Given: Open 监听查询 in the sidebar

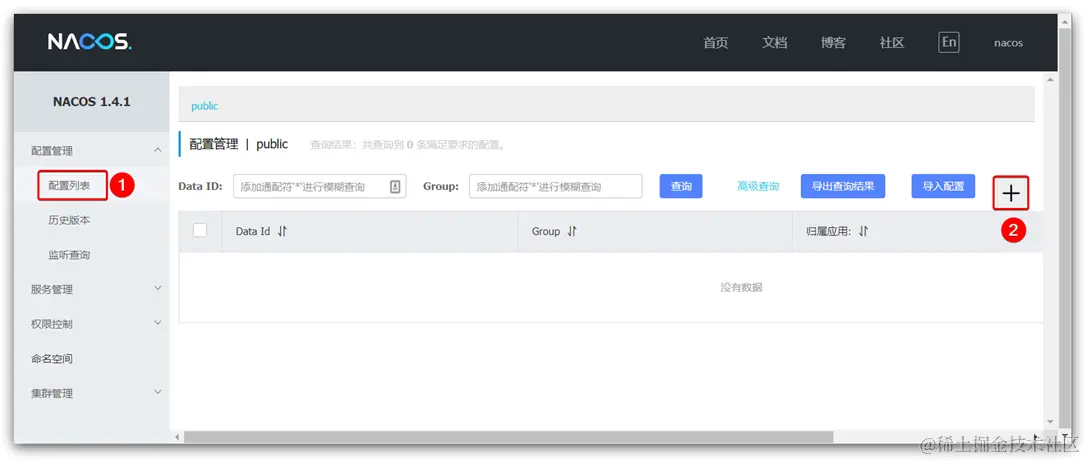Looking at the screenshot, I should click(69, 255).
